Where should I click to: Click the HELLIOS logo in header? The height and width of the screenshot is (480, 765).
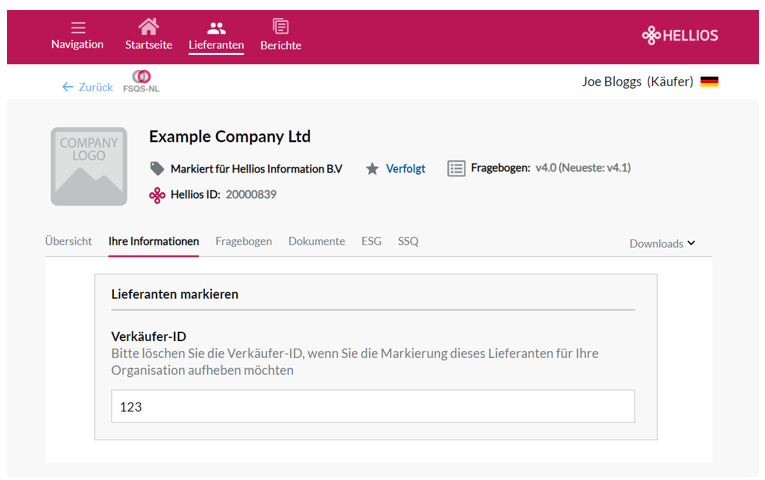pos(680,35)
